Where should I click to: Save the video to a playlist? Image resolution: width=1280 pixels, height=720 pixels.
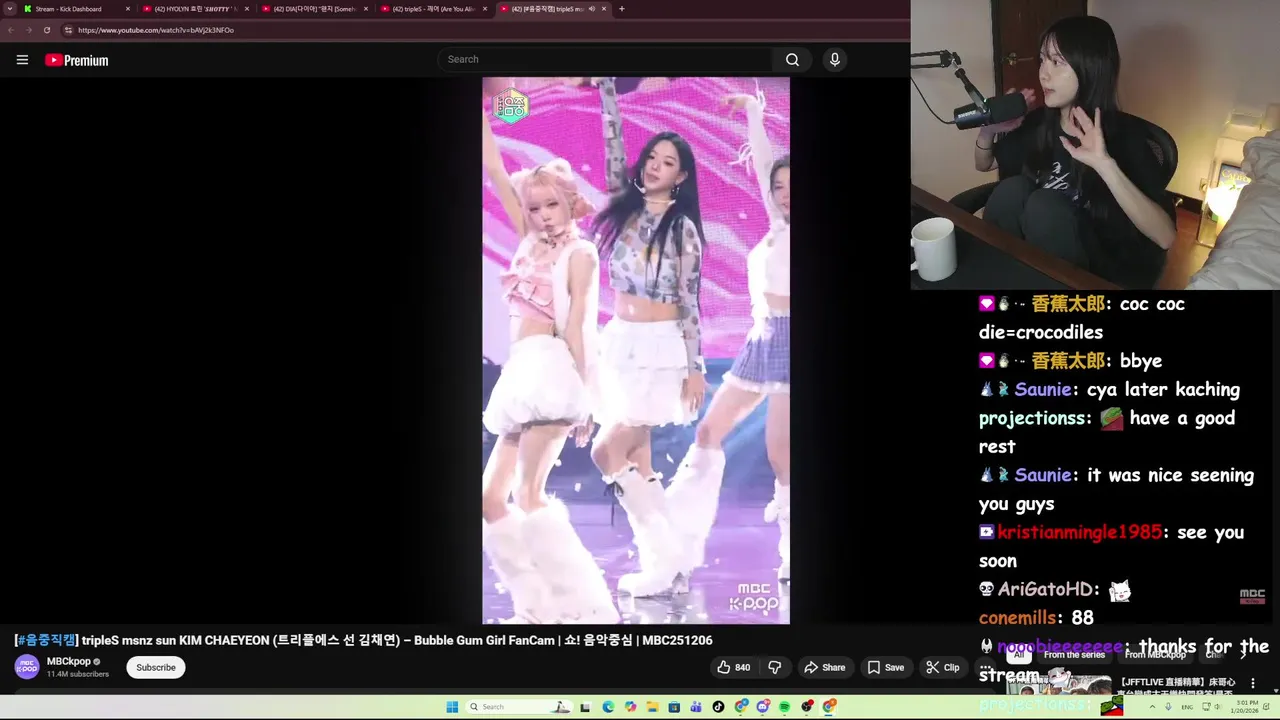point(886,667)
